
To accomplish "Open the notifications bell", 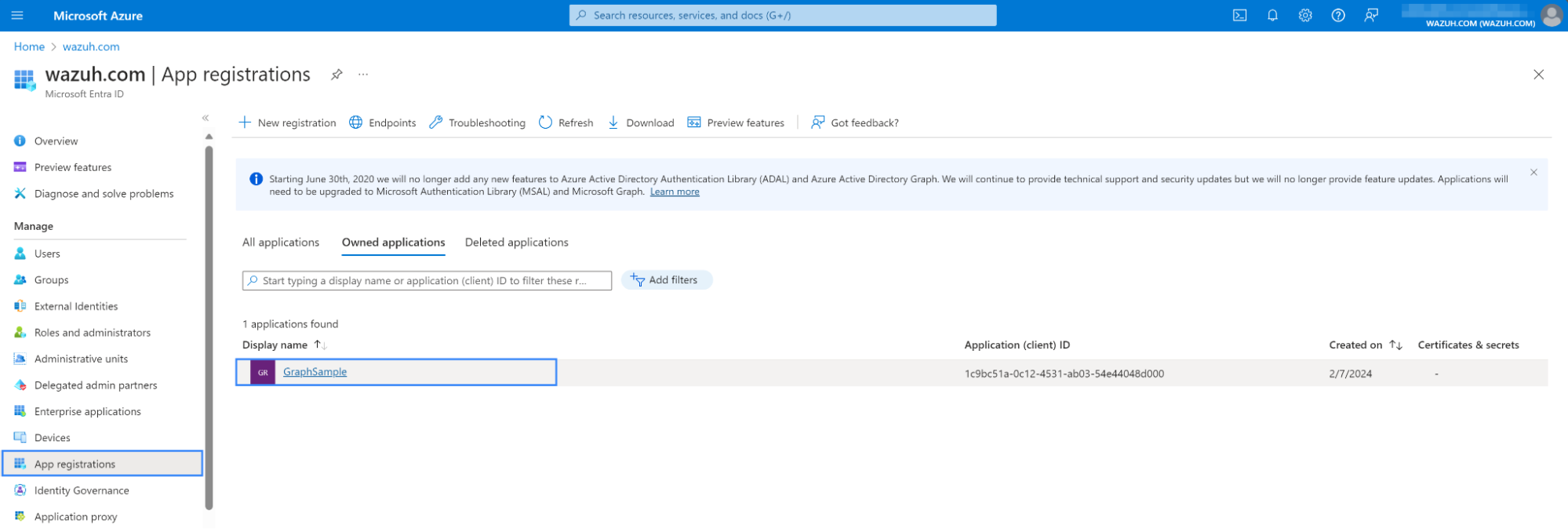I will point(1272,16).
